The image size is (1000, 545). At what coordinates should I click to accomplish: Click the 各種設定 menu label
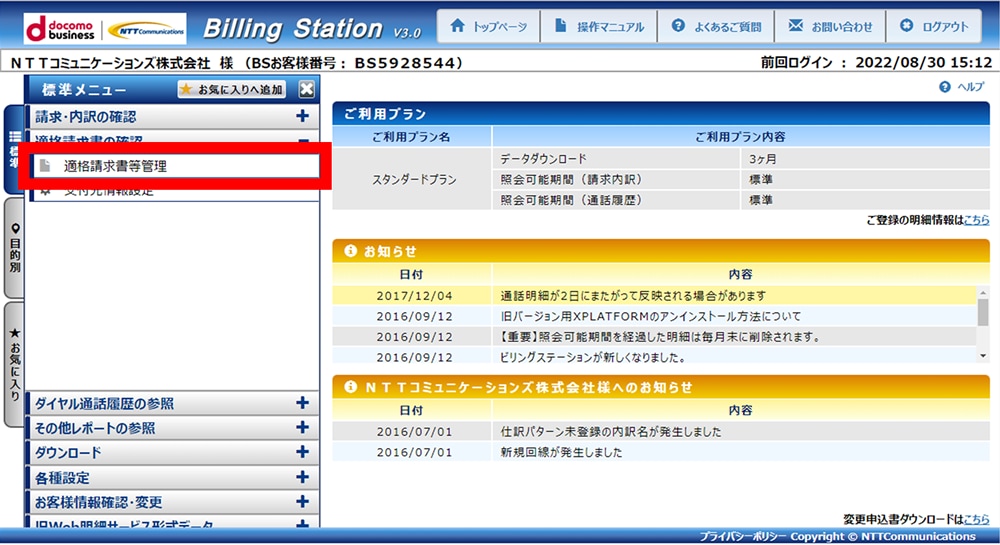click(62, 478)
